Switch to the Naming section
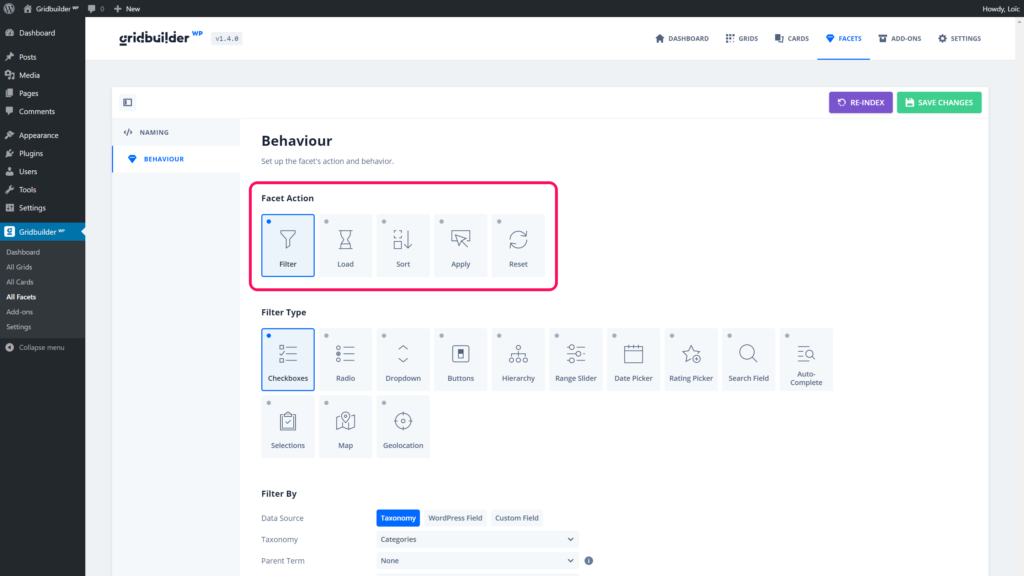The width and height of the screenshot is (1024, 576). click(176, 132)
